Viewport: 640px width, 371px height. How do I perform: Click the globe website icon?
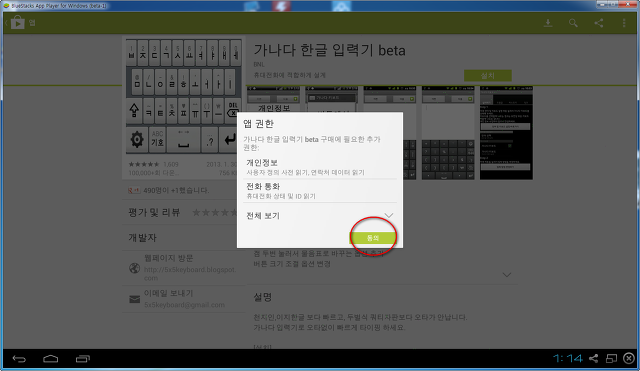134,268
